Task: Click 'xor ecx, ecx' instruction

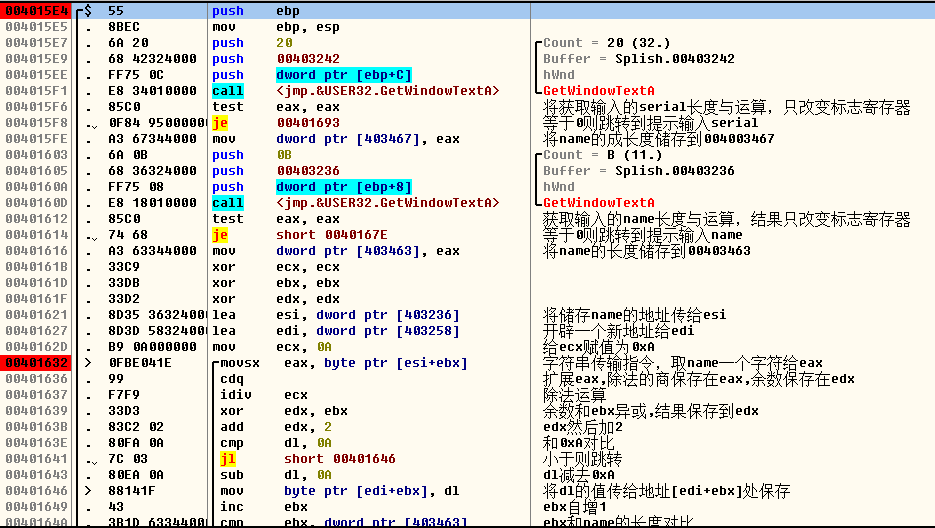Action: coord(275,267)
